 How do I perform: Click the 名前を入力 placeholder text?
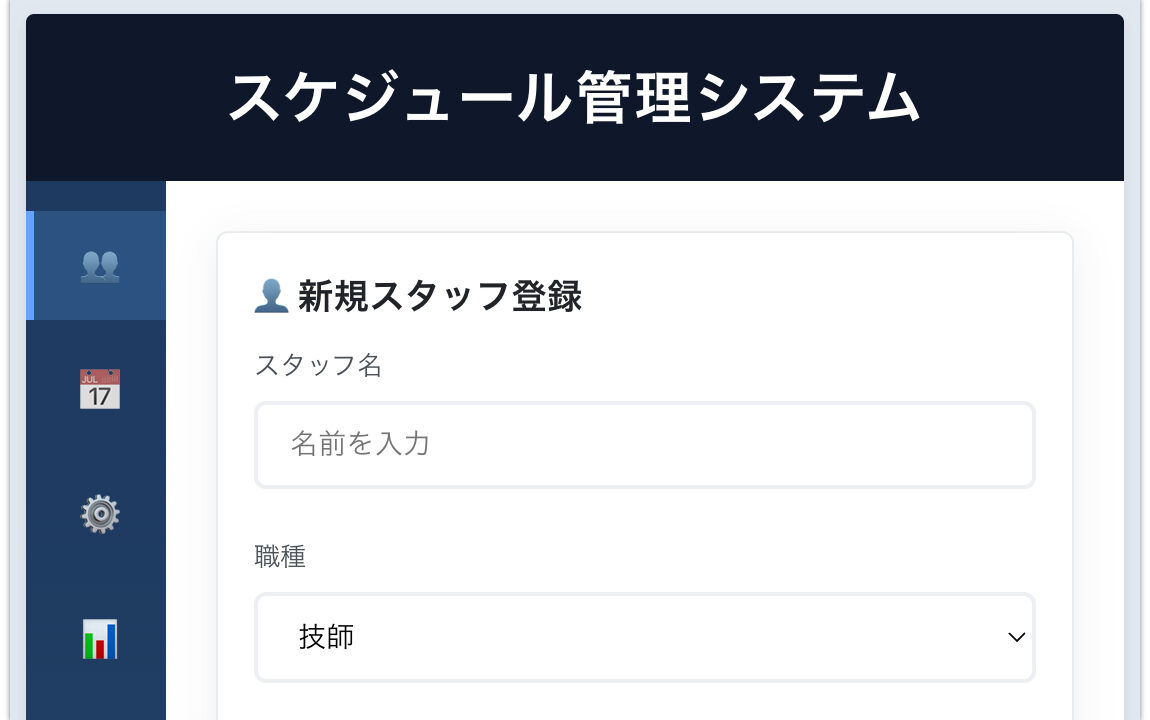(360, 444)
